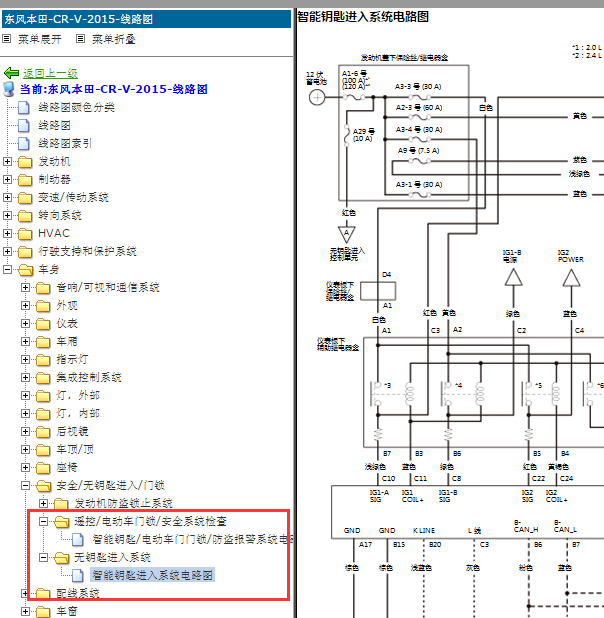Expand the 音响/可视和通信系统 node
The width and height of the screenshot is (604, 618).
pos(25,287)
